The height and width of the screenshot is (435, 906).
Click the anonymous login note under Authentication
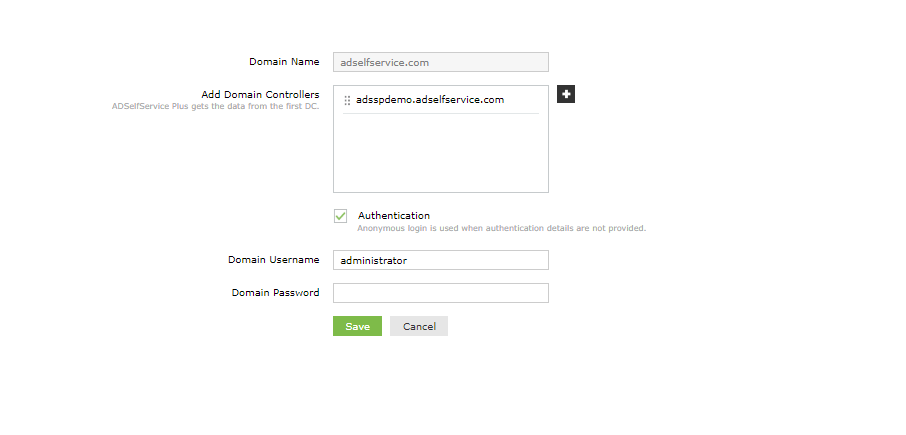tap(501, 228)
